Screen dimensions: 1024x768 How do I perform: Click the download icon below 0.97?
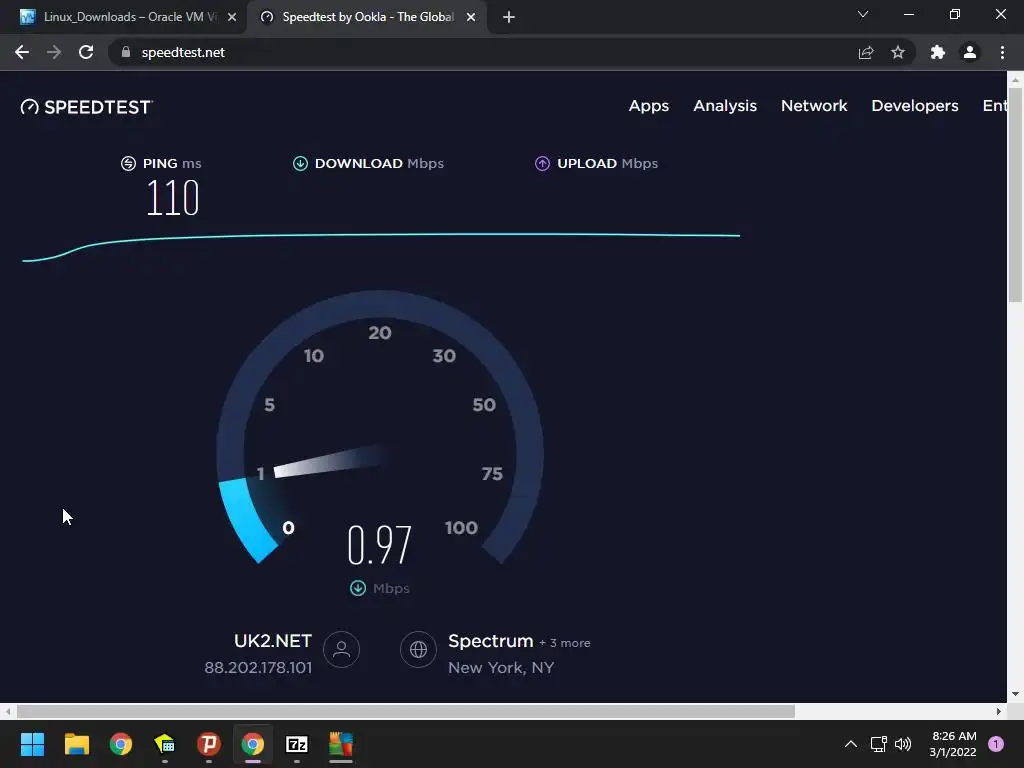358,588
